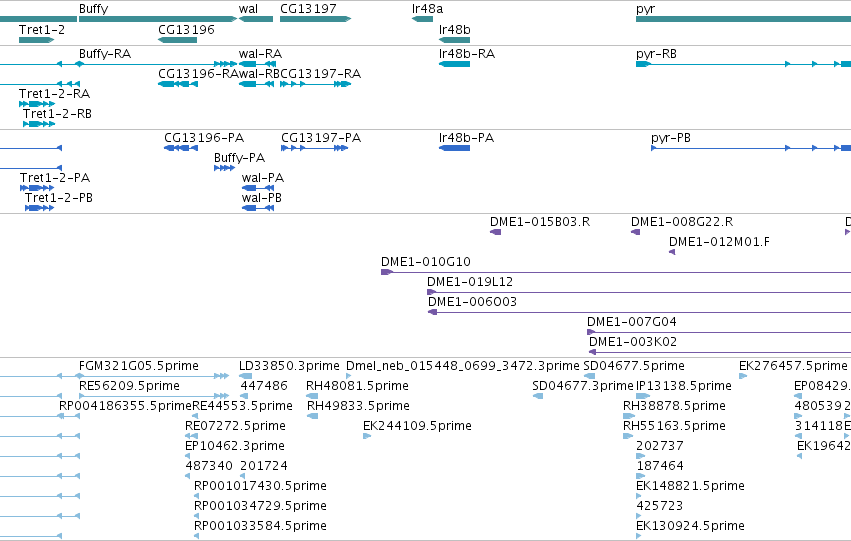Click the Ir48a gene arrow
The image size is (851, 541).
[x=422, y=19]
